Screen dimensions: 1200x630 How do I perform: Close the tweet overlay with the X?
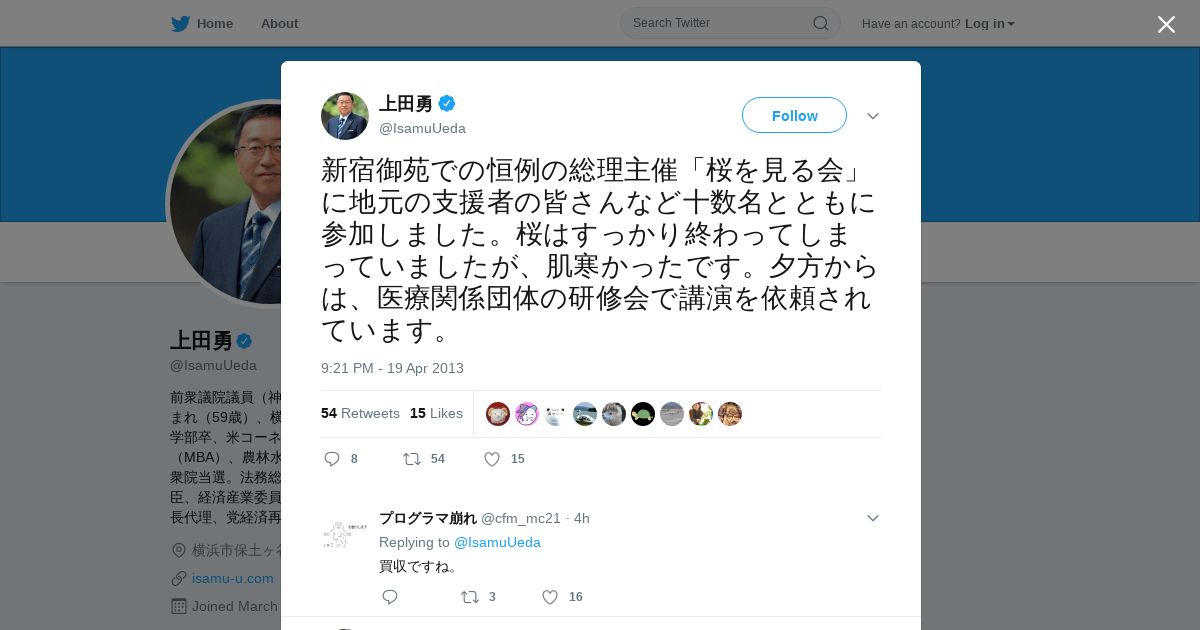point(1166,24)
